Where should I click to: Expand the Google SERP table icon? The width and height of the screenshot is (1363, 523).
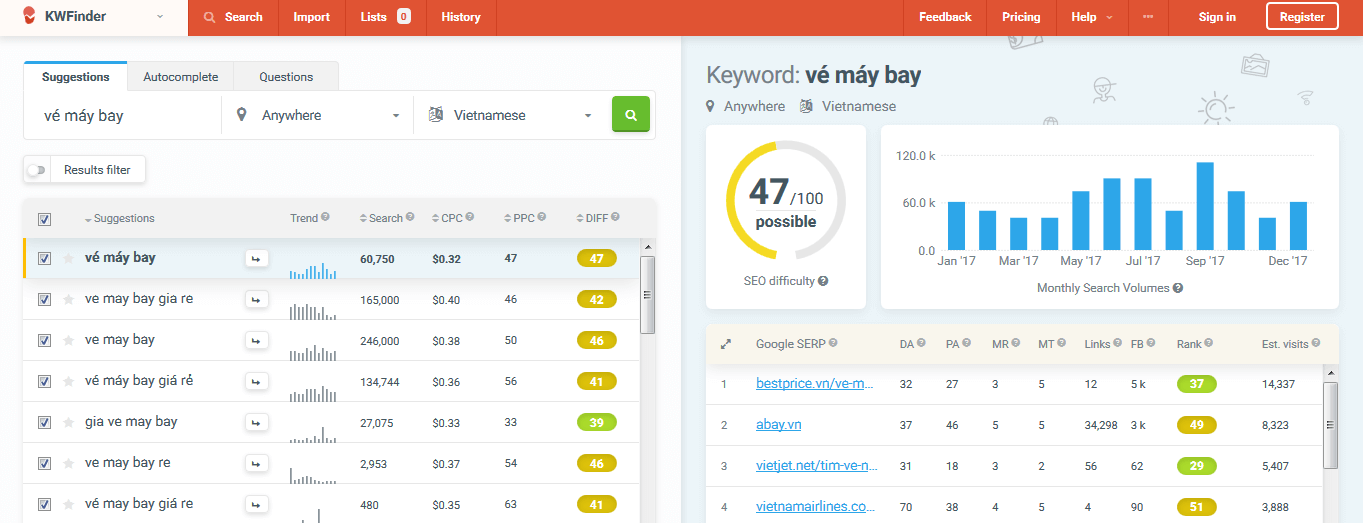726,344
